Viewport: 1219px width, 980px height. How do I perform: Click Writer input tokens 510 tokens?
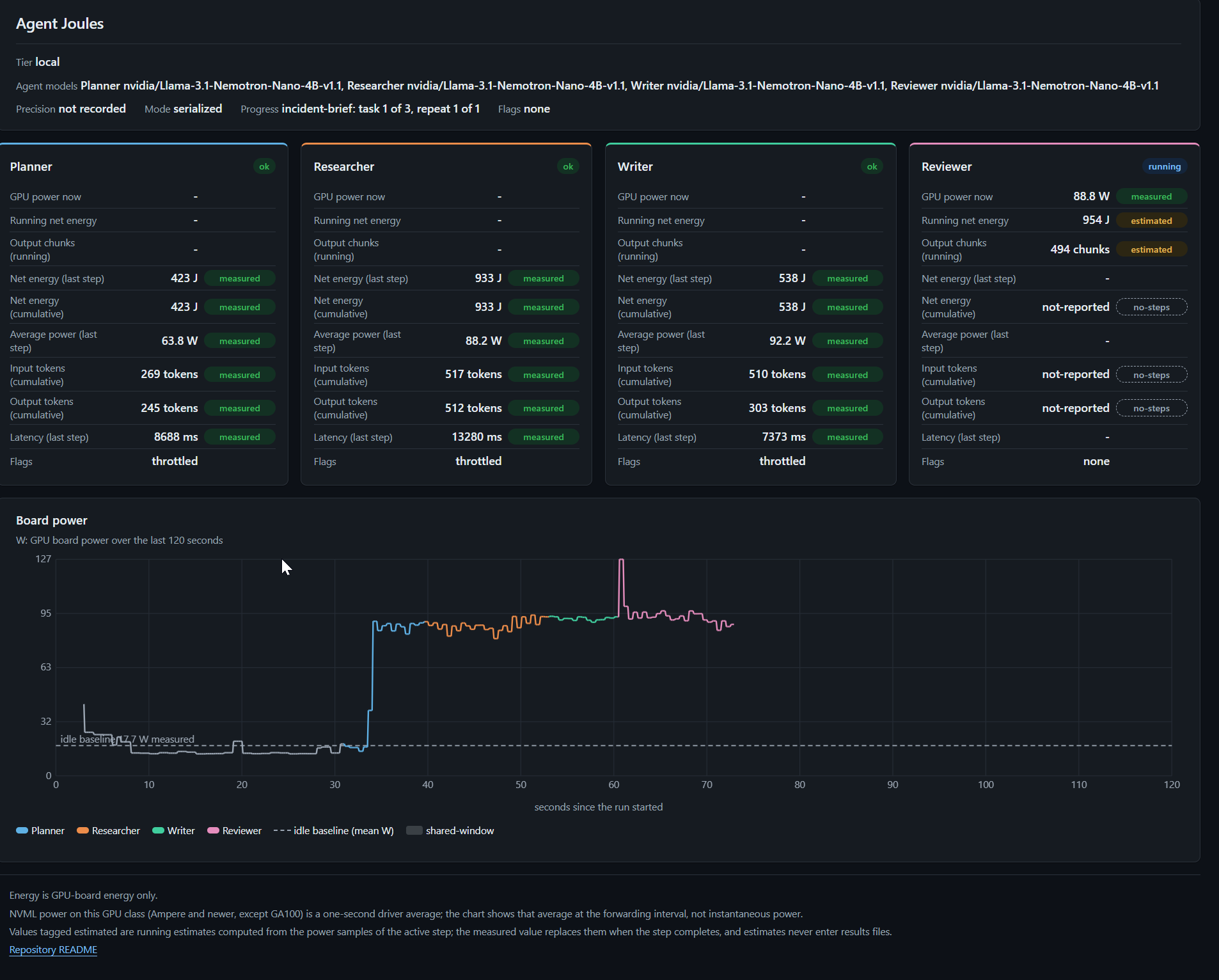pos(777,374)
